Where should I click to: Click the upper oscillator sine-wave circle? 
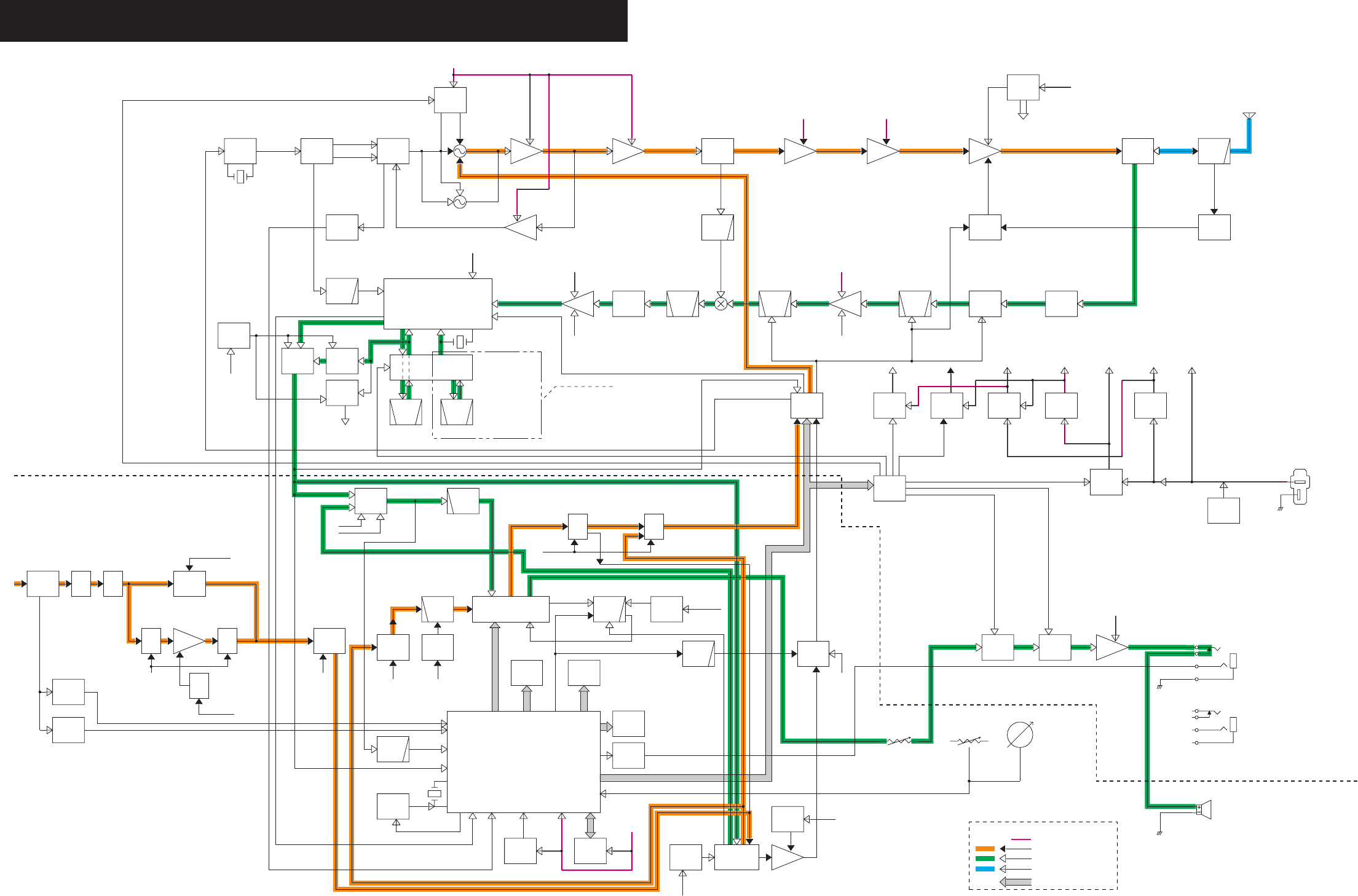click(x=460, y=151)
